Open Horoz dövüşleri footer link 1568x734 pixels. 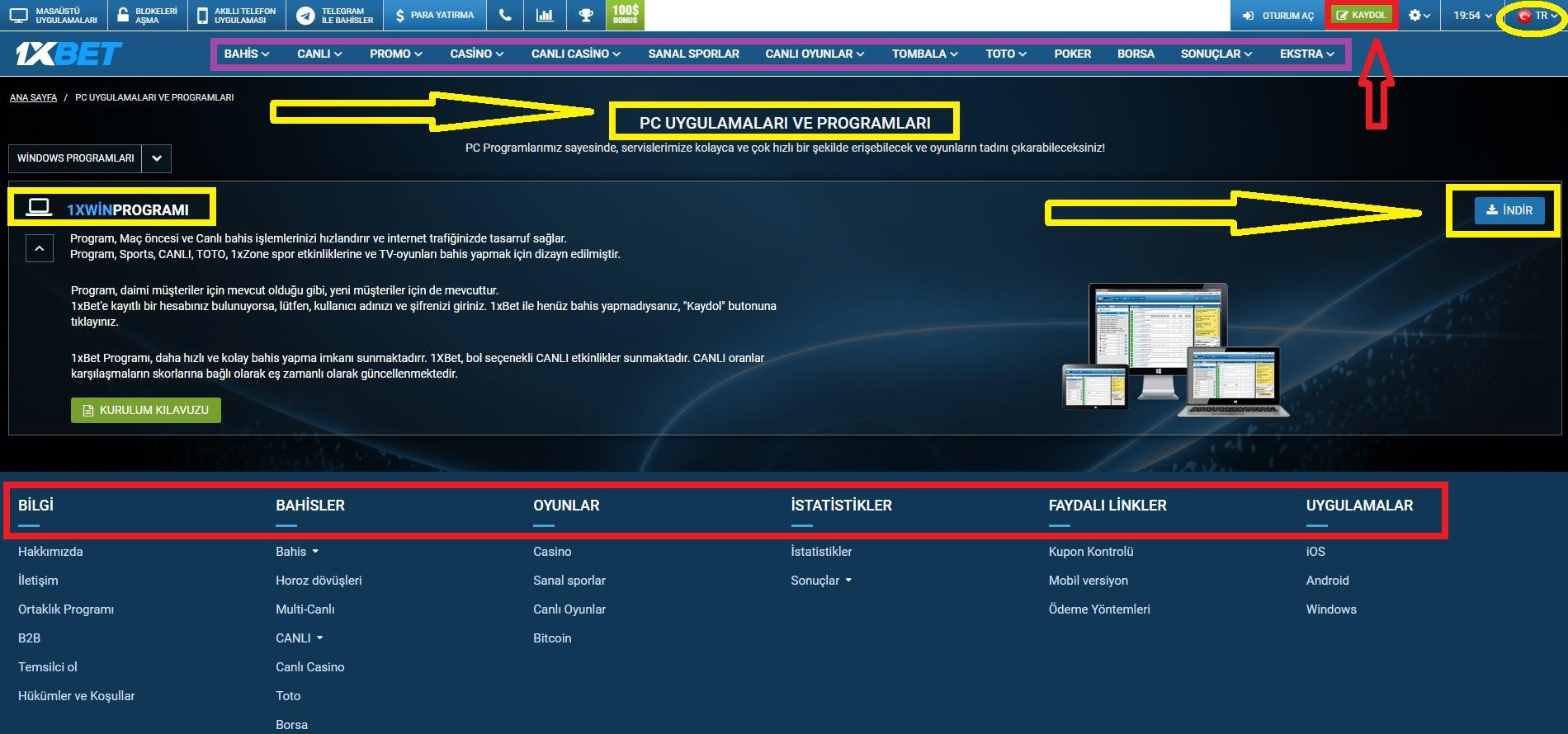319,581
